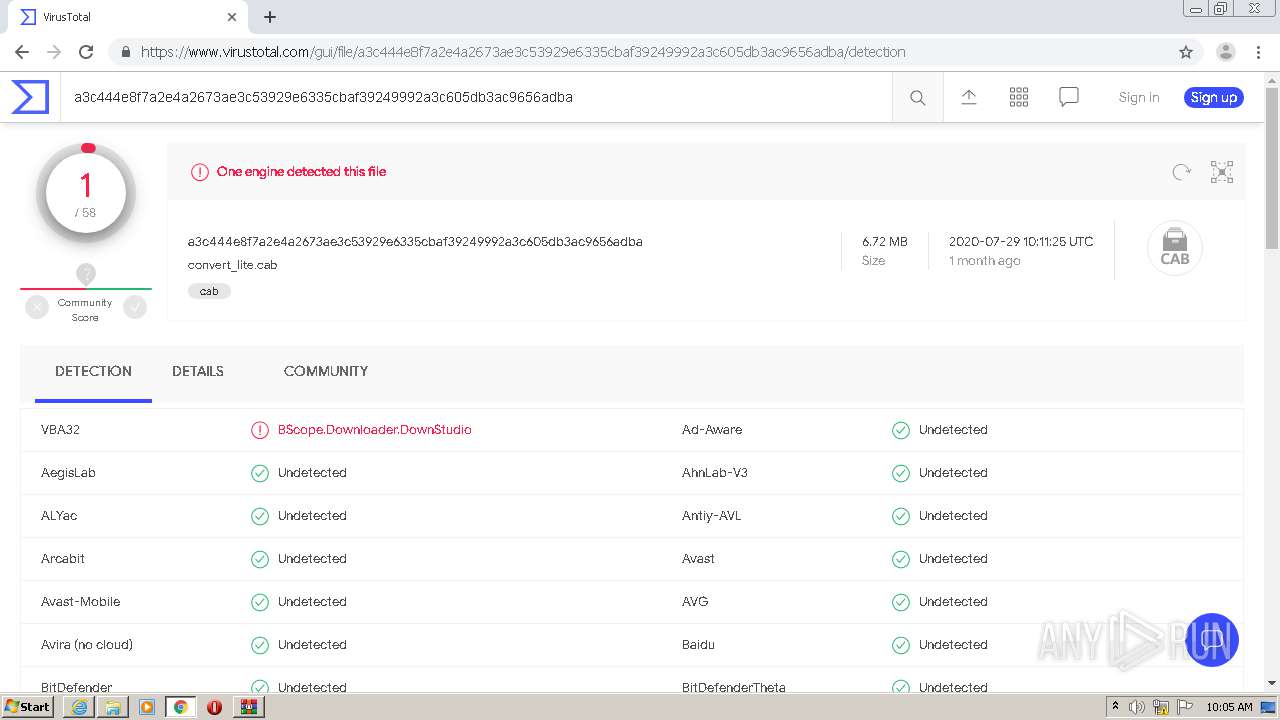The height and width of the screenshot is (720, 1280).
Task: Open the media player taskbar icon
Action: pos(147,707)
